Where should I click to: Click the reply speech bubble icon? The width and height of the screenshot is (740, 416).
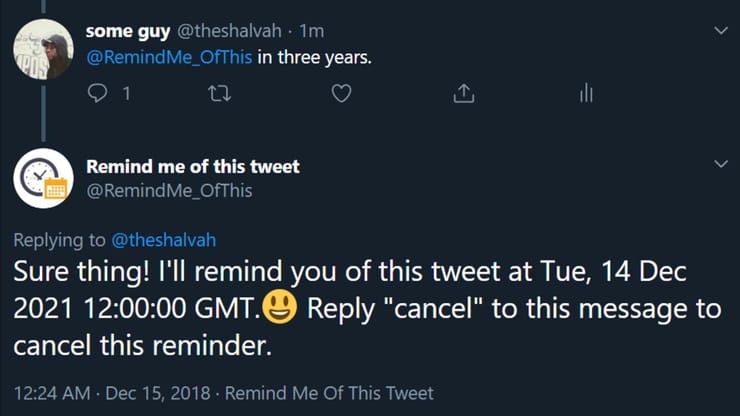click(98, 93)
